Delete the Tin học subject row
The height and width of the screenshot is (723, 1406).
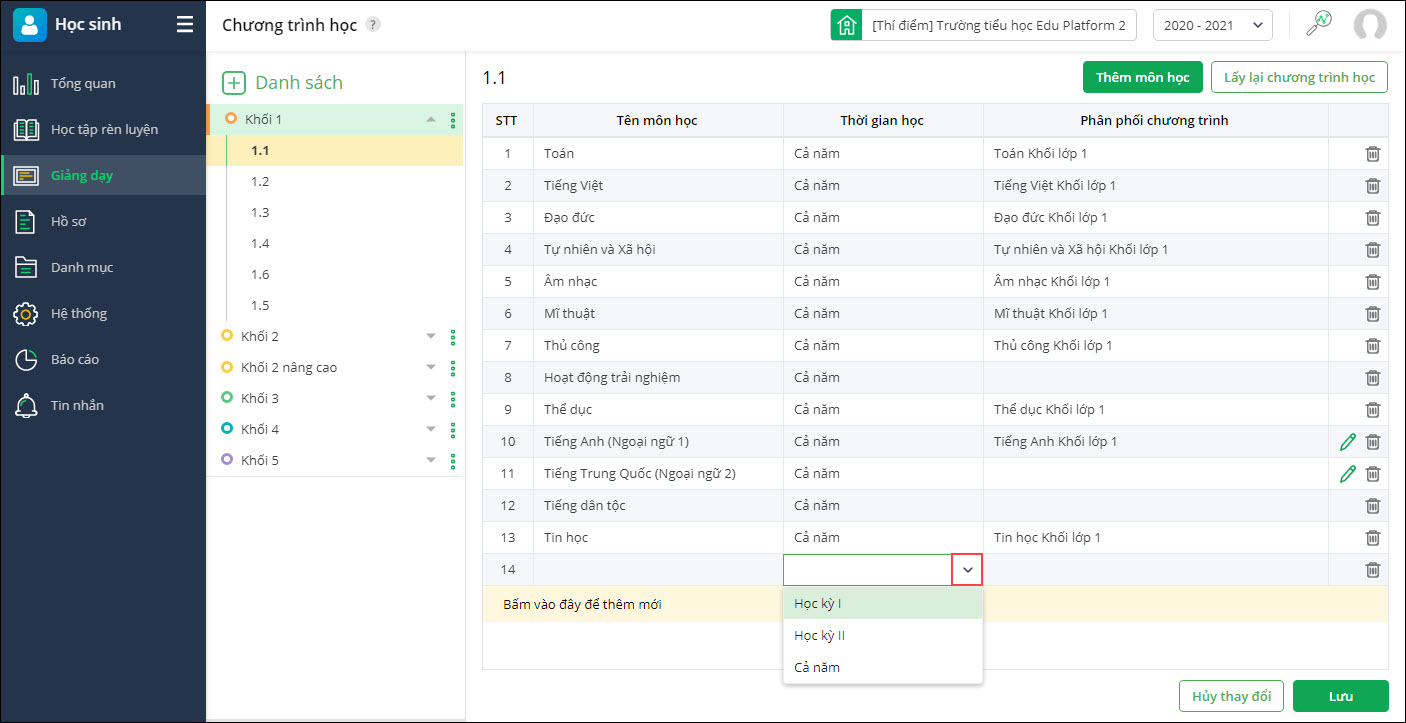(1372, 538)
